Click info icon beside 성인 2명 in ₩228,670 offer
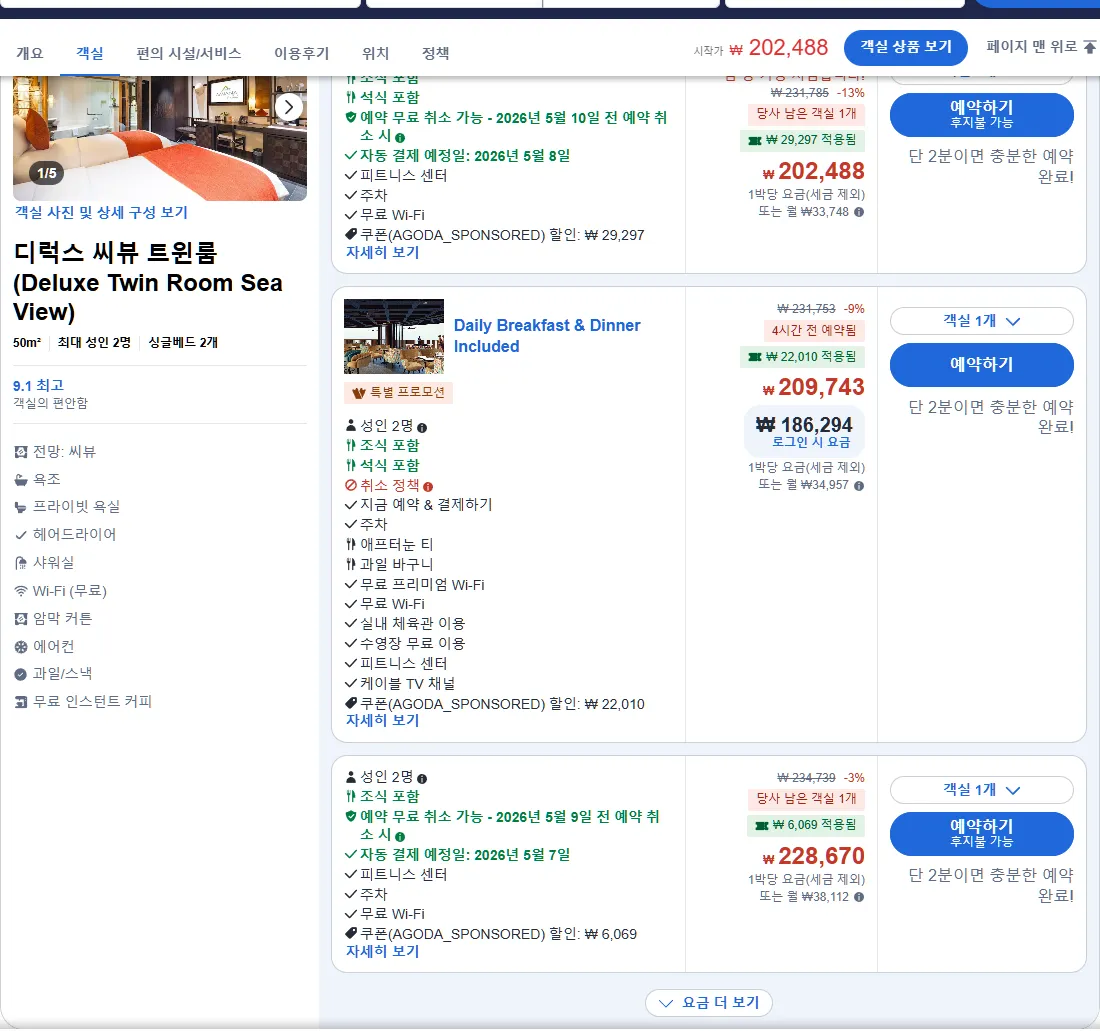 coord(422,779)
